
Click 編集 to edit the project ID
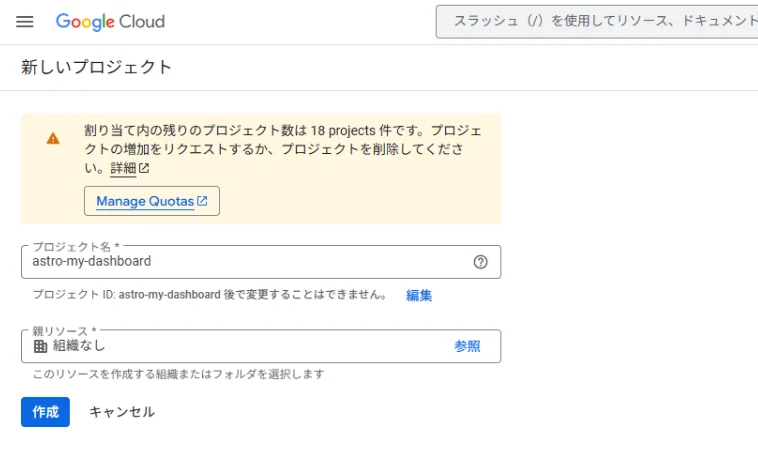click(419, 295)
